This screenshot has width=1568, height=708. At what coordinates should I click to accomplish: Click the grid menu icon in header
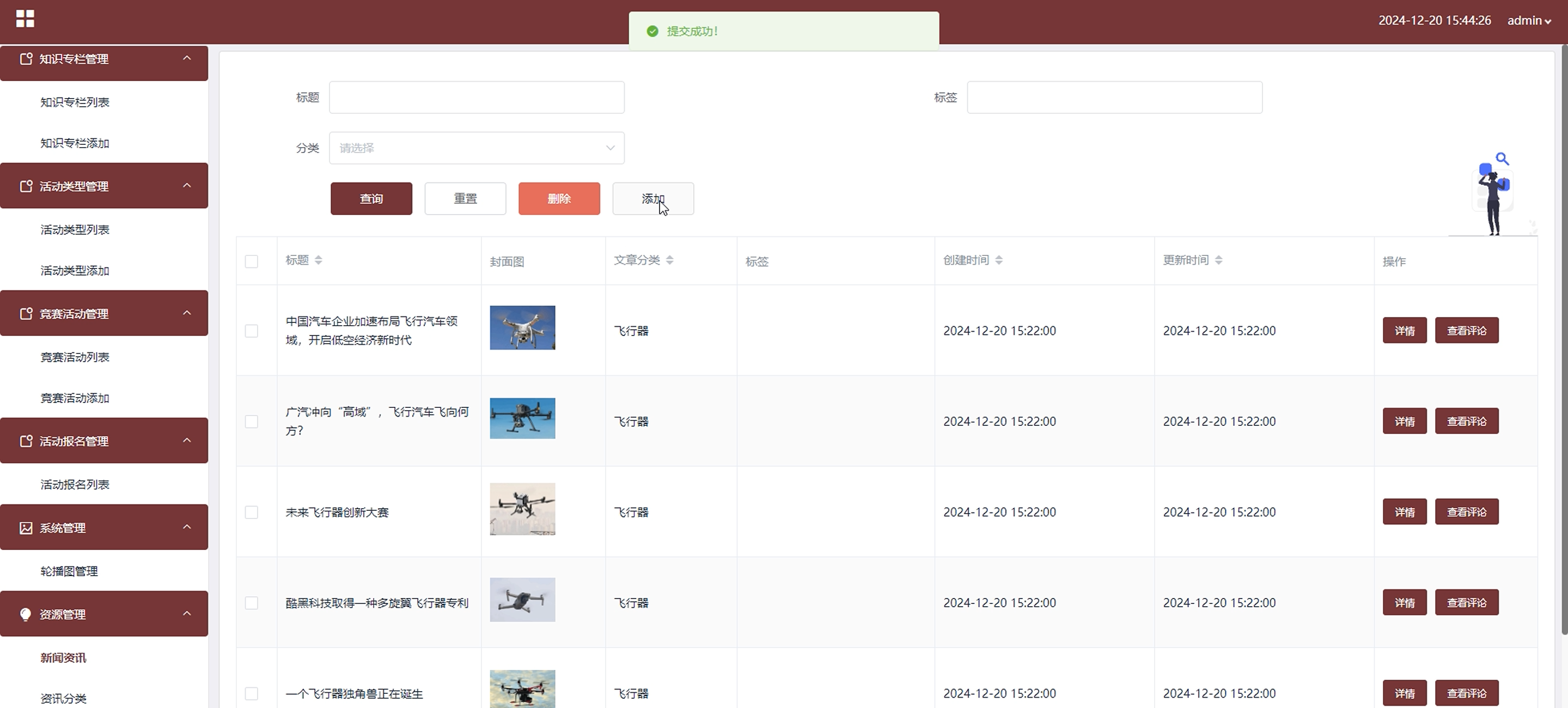(x=25, y=19)
